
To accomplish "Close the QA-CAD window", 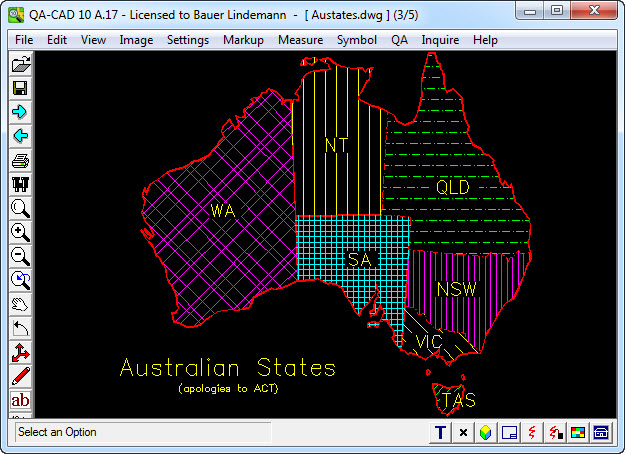I will 594,11.
